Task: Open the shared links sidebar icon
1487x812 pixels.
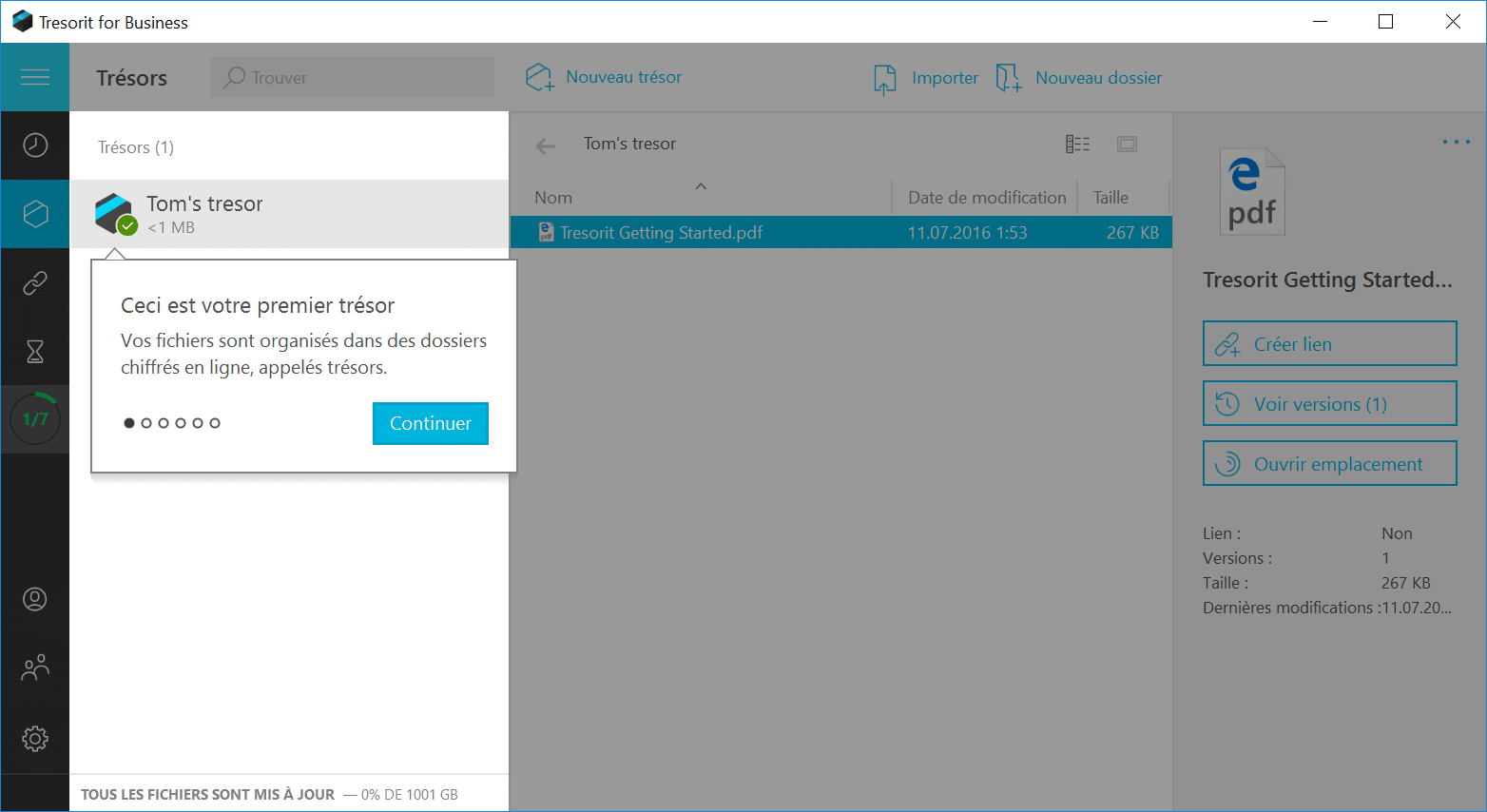Action: pyautogui.click(x=35, y=282)
